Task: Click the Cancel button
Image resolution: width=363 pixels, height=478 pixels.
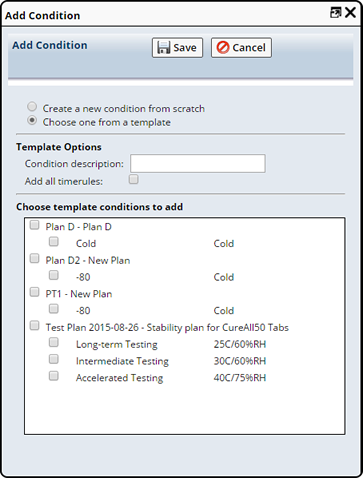Action: 241,48
